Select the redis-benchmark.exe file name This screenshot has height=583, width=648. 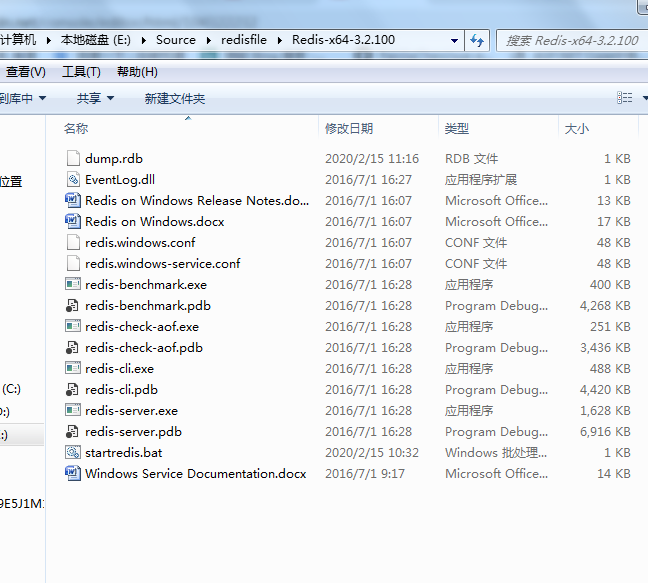[146, 285]
